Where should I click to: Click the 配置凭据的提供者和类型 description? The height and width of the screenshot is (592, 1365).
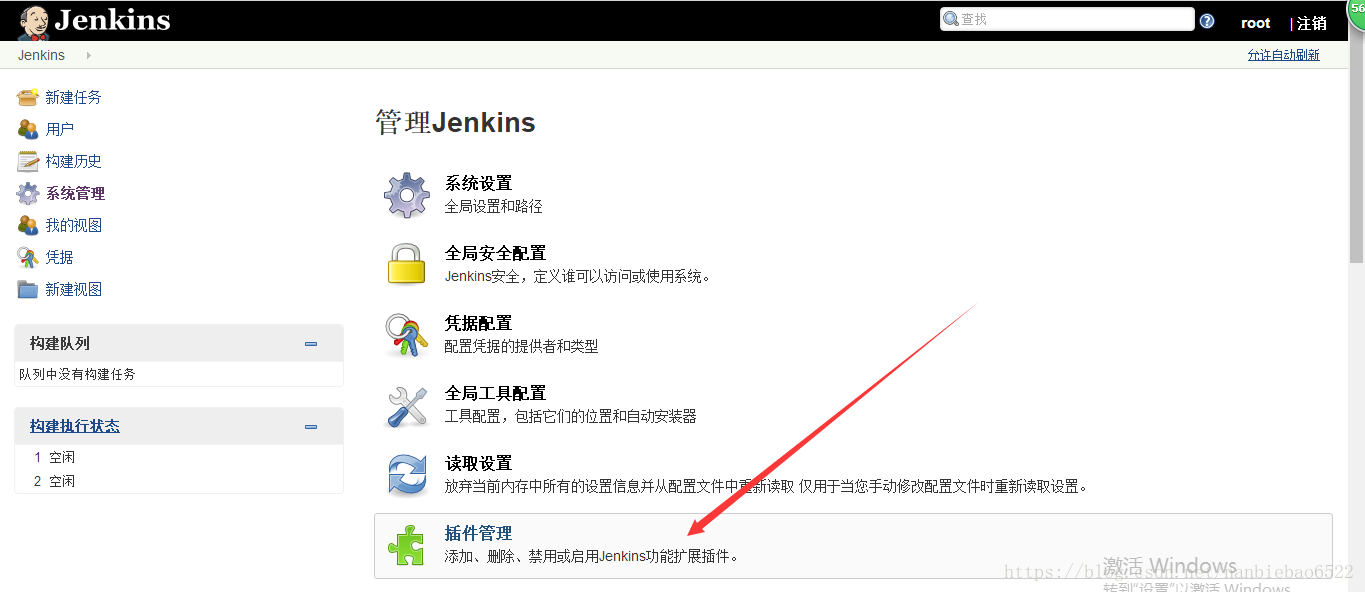point(521,346)
